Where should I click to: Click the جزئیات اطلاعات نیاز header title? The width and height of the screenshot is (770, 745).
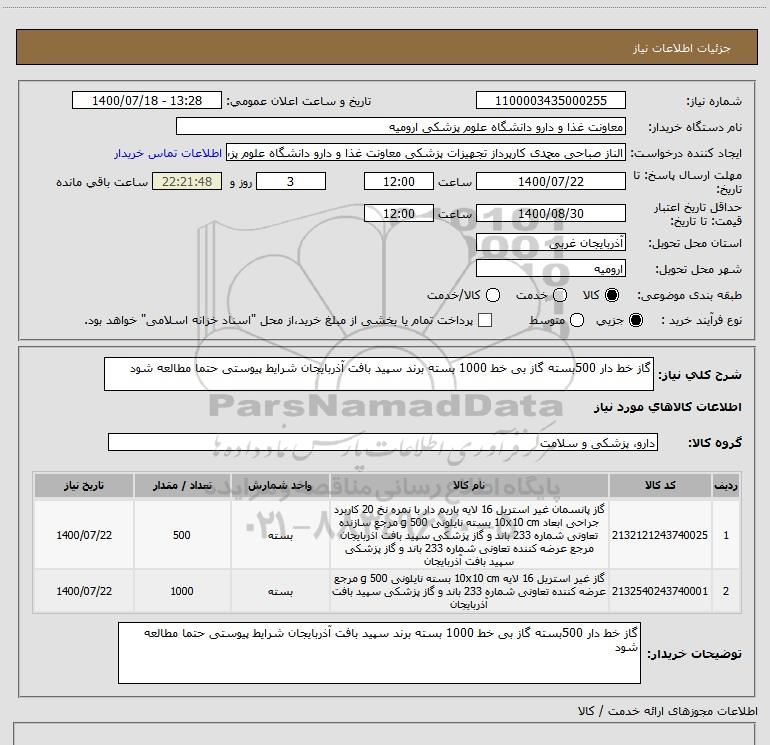point(682,48)
